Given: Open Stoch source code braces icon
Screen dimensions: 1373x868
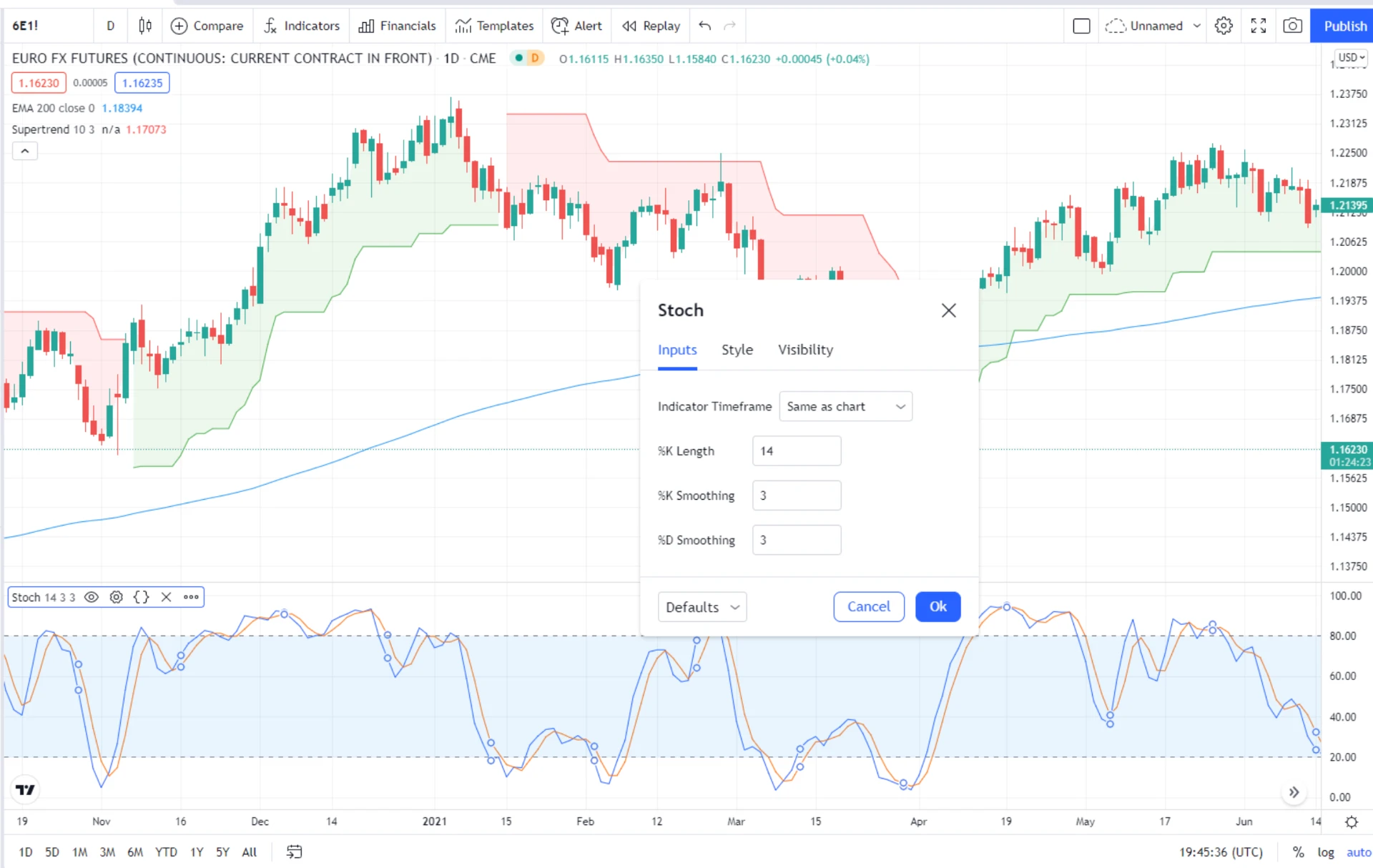Looking at the screenshot, I should click(x=142, y=597).
